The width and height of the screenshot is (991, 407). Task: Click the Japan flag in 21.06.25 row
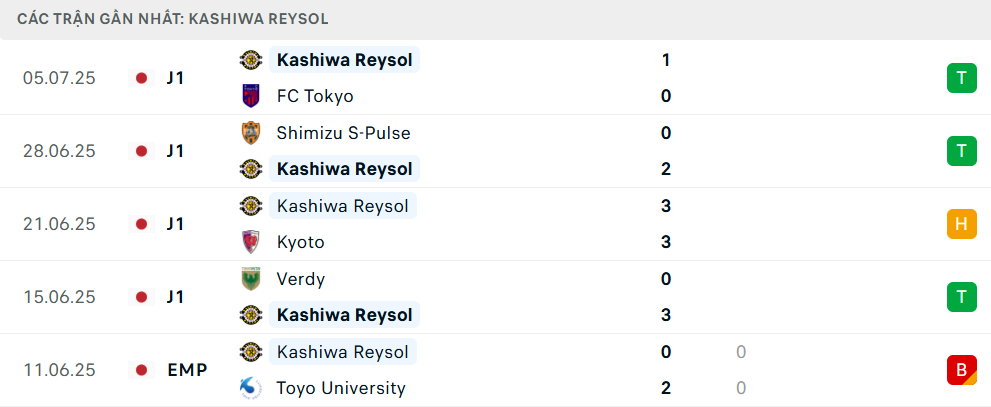[142, 224]
